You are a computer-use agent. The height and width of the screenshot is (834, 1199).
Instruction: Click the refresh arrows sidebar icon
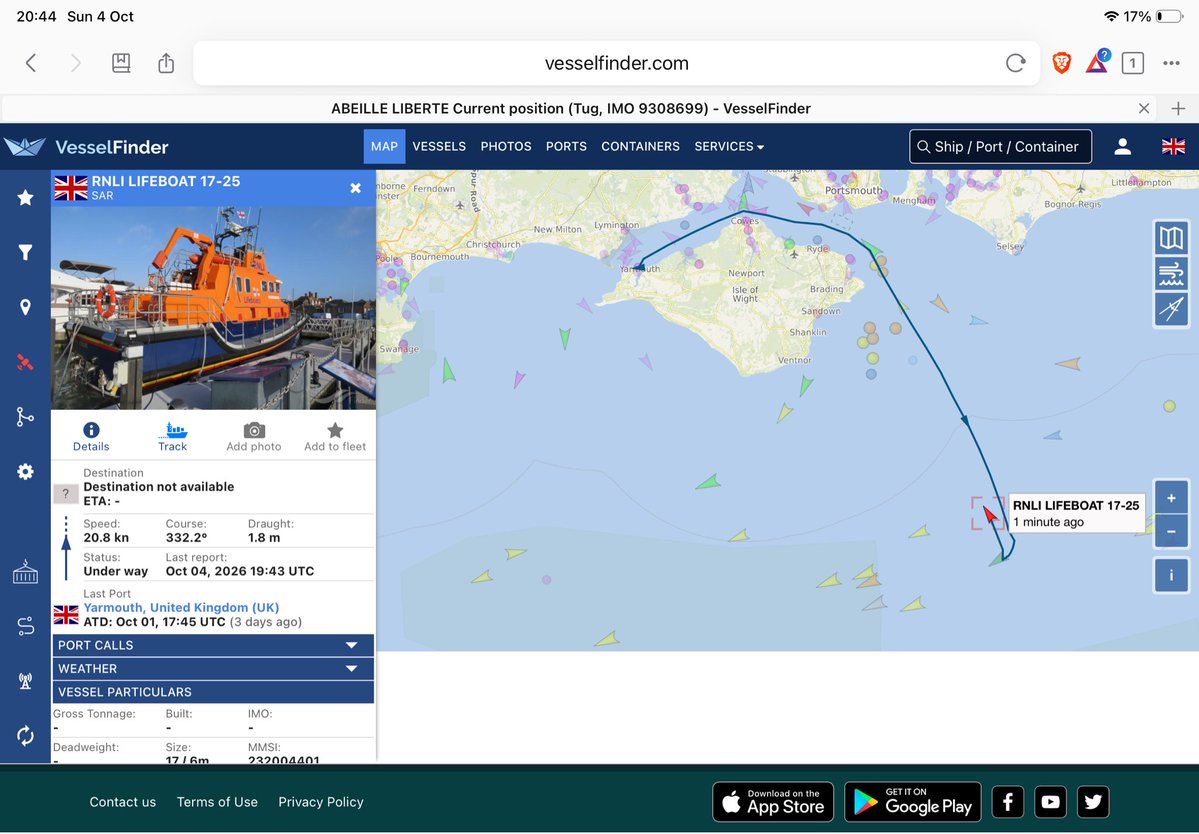[x=25, y=736]
